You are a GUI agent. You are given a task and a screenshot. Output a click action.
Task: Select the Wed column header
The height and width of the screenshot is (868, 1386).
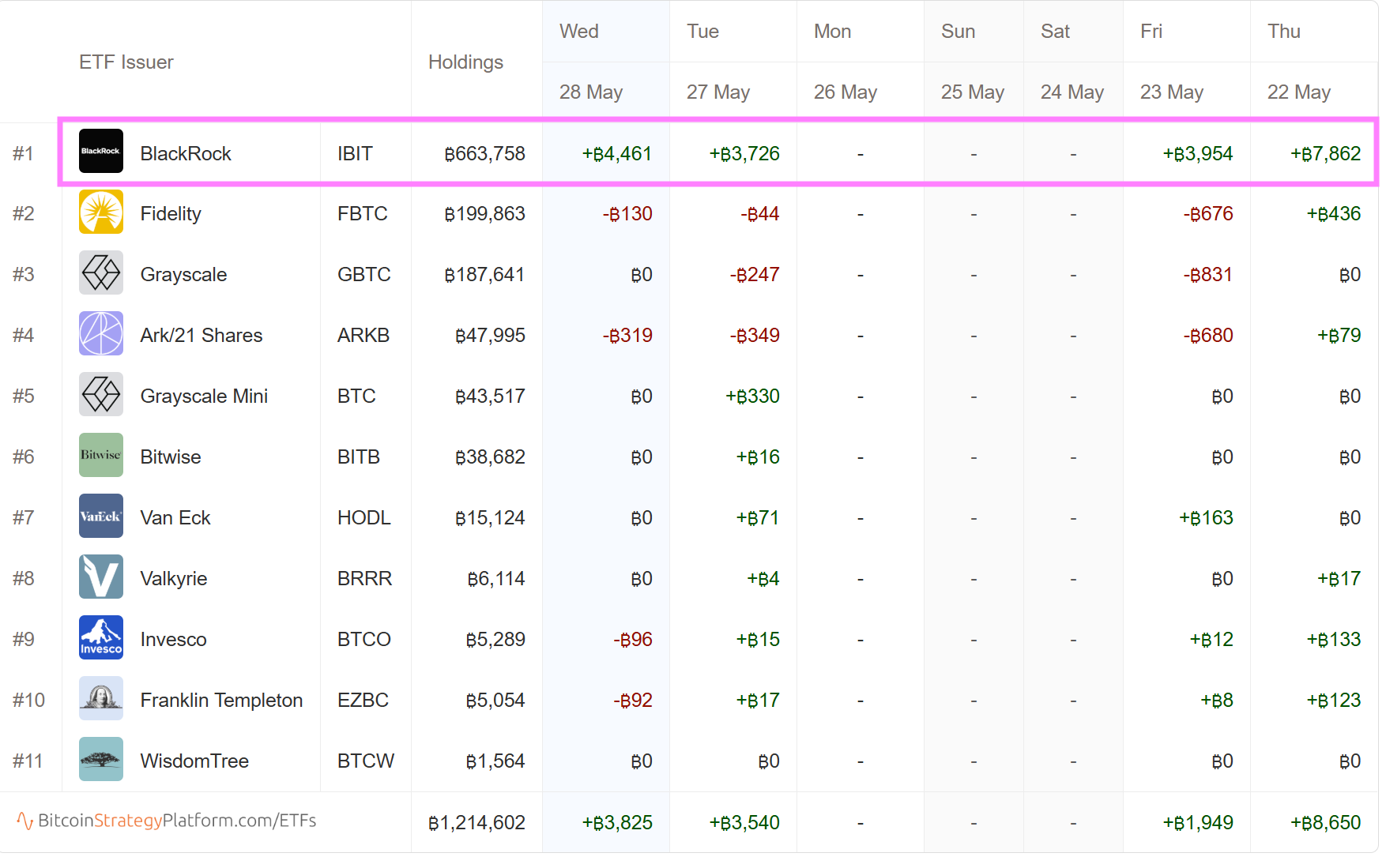coord(579,31)
